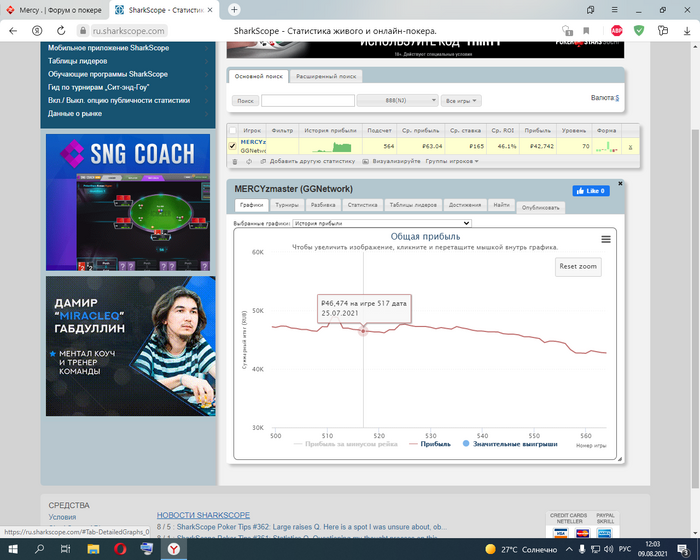Click the Опубликовать button
Screen dimensions: 700x560
541,208
